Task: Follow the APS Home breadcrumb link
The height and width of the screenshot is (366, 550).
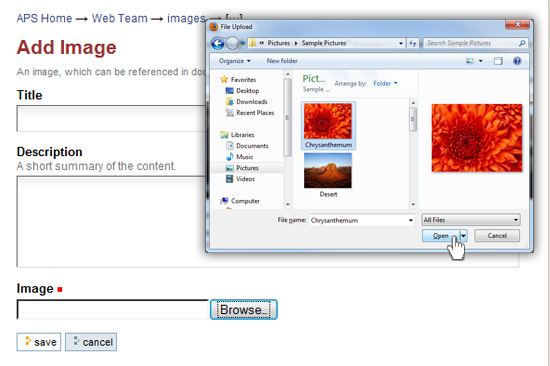Action: pos(44,18)
